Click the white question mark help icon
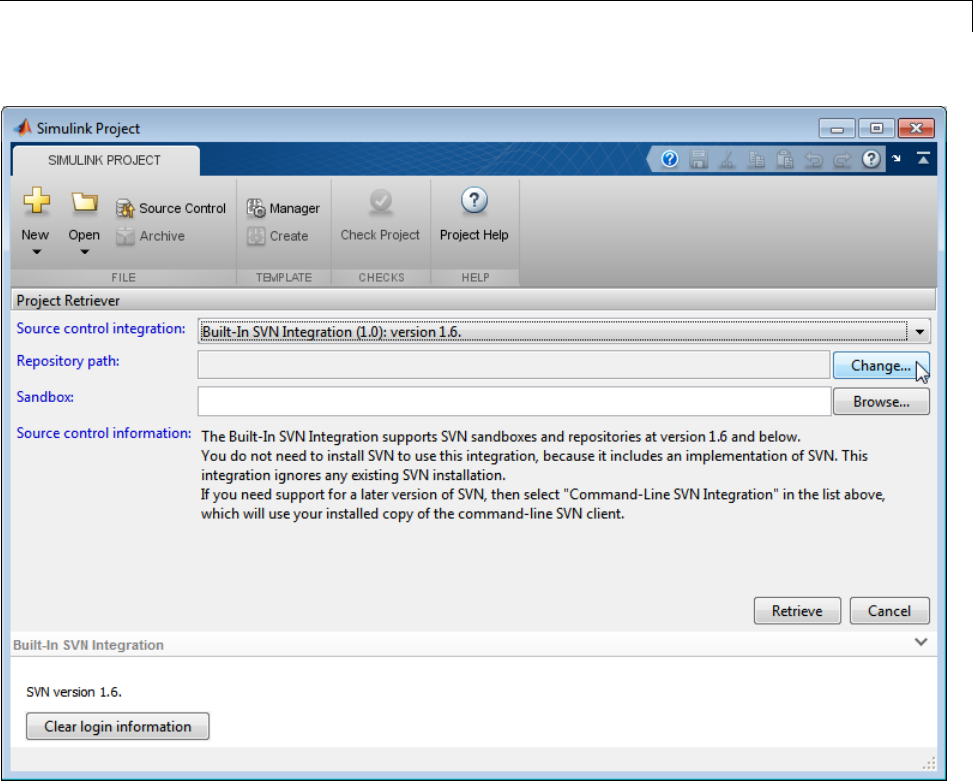Image resolution: width=973 pixels, height=781 pixels. (871, 159)
